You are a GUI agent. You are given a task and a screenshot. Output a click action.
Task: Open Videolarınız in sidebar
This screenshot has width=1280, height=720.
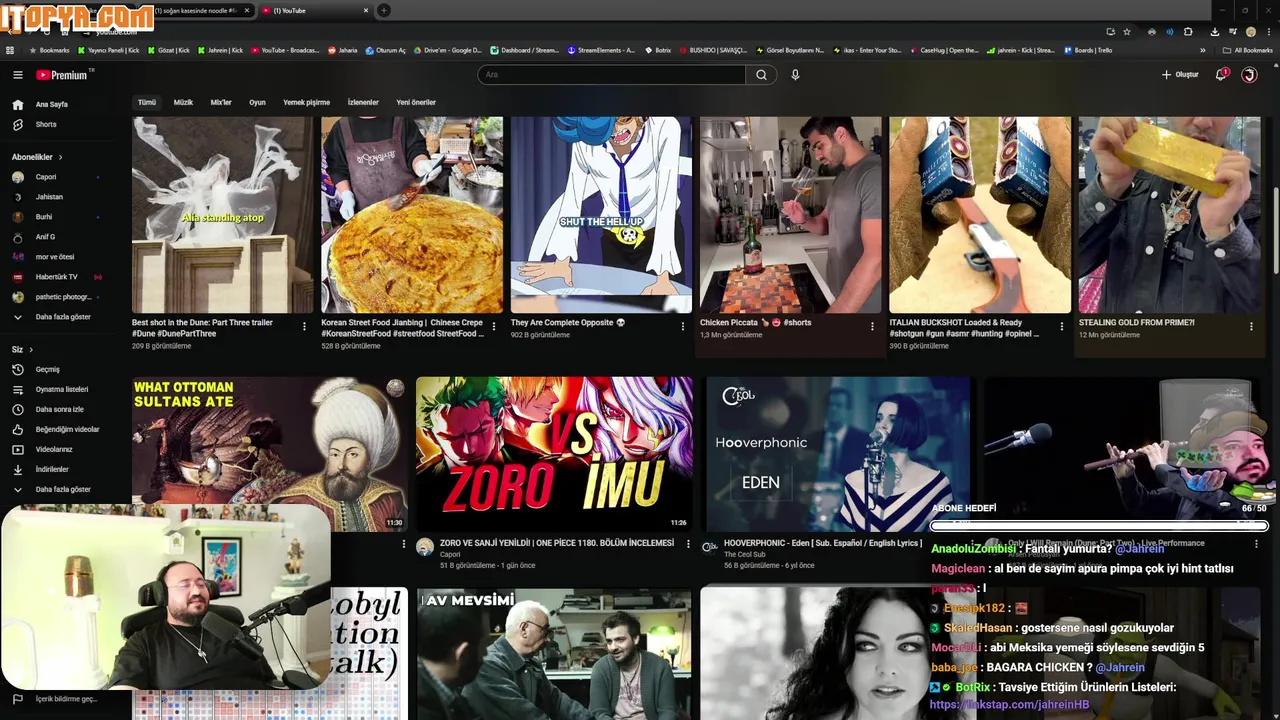[x=54, y=449]
